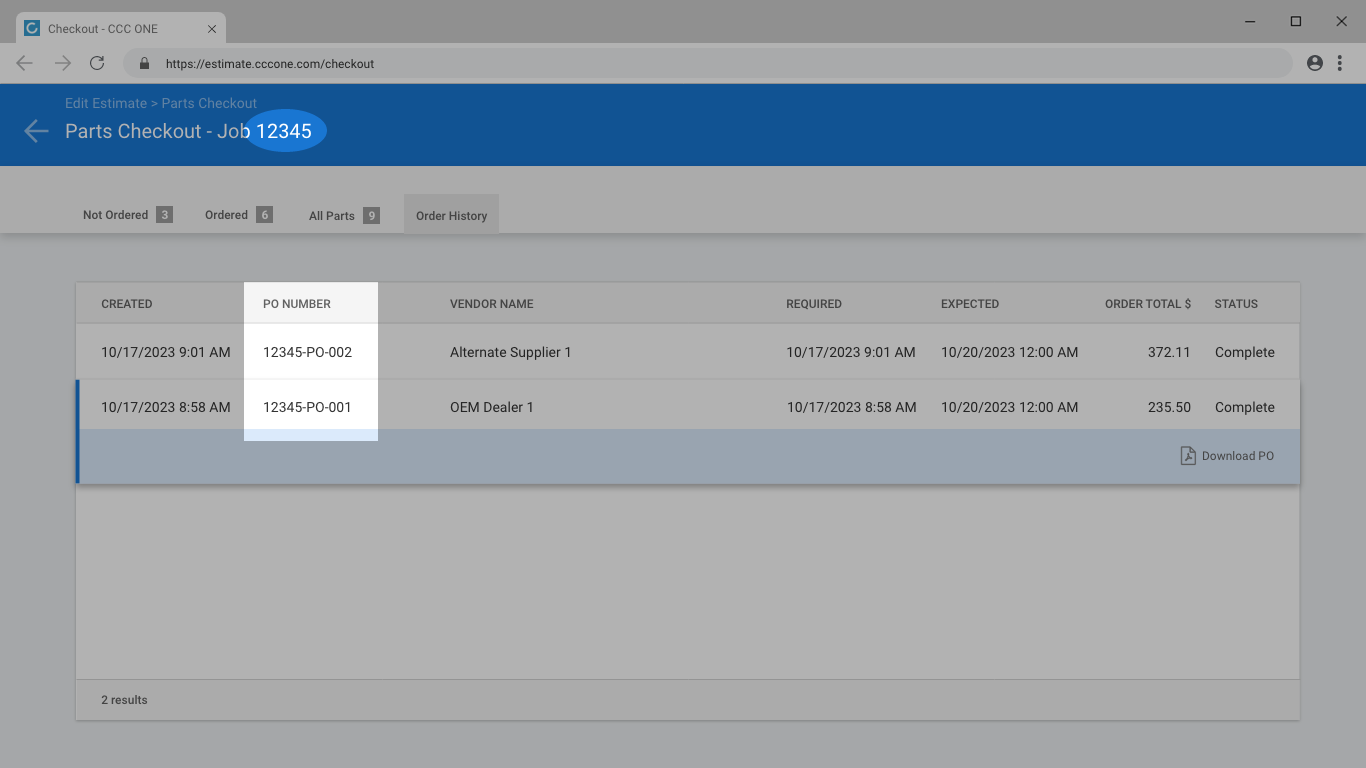Click created date 10/17/2023 8:58 AM
The height and width of the screenshot is (768, 1366).
pos(166,407)
